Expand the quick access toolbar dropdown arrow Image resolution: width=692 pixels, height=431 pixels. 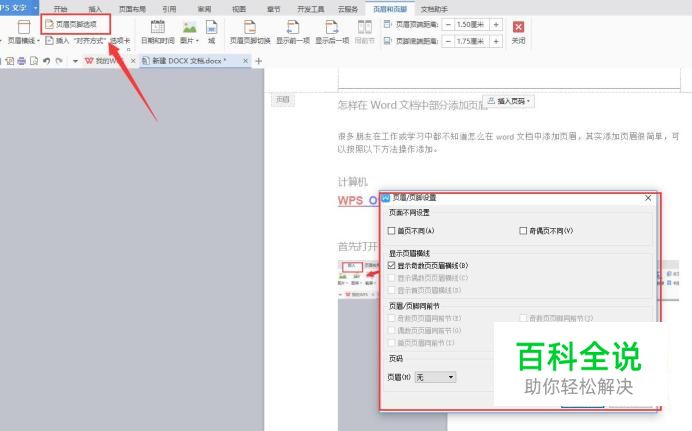point(75,61)
